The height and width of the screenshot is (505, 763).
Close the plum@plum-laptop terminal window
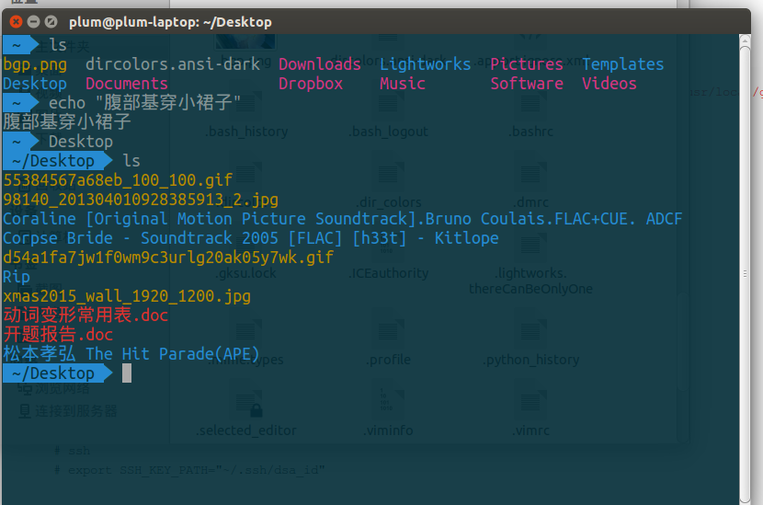(x=16, y=21)
